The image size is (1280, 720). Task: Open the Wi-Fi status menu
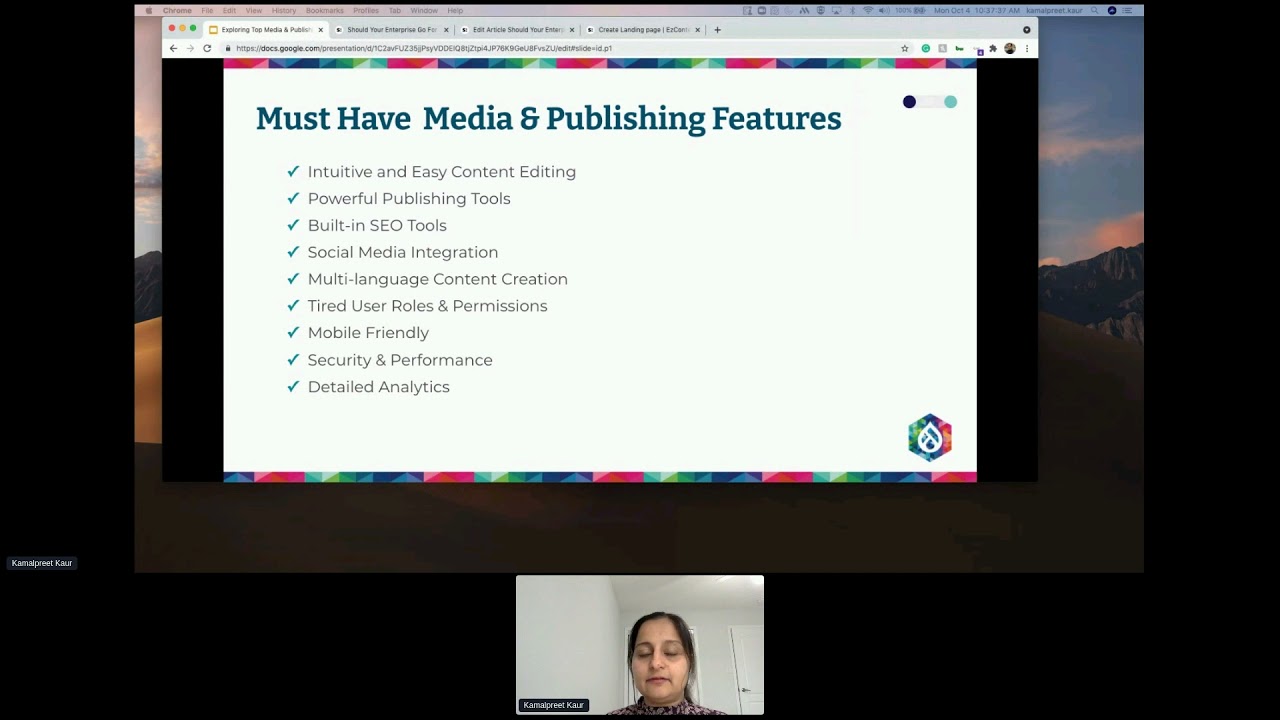point(868,11)
